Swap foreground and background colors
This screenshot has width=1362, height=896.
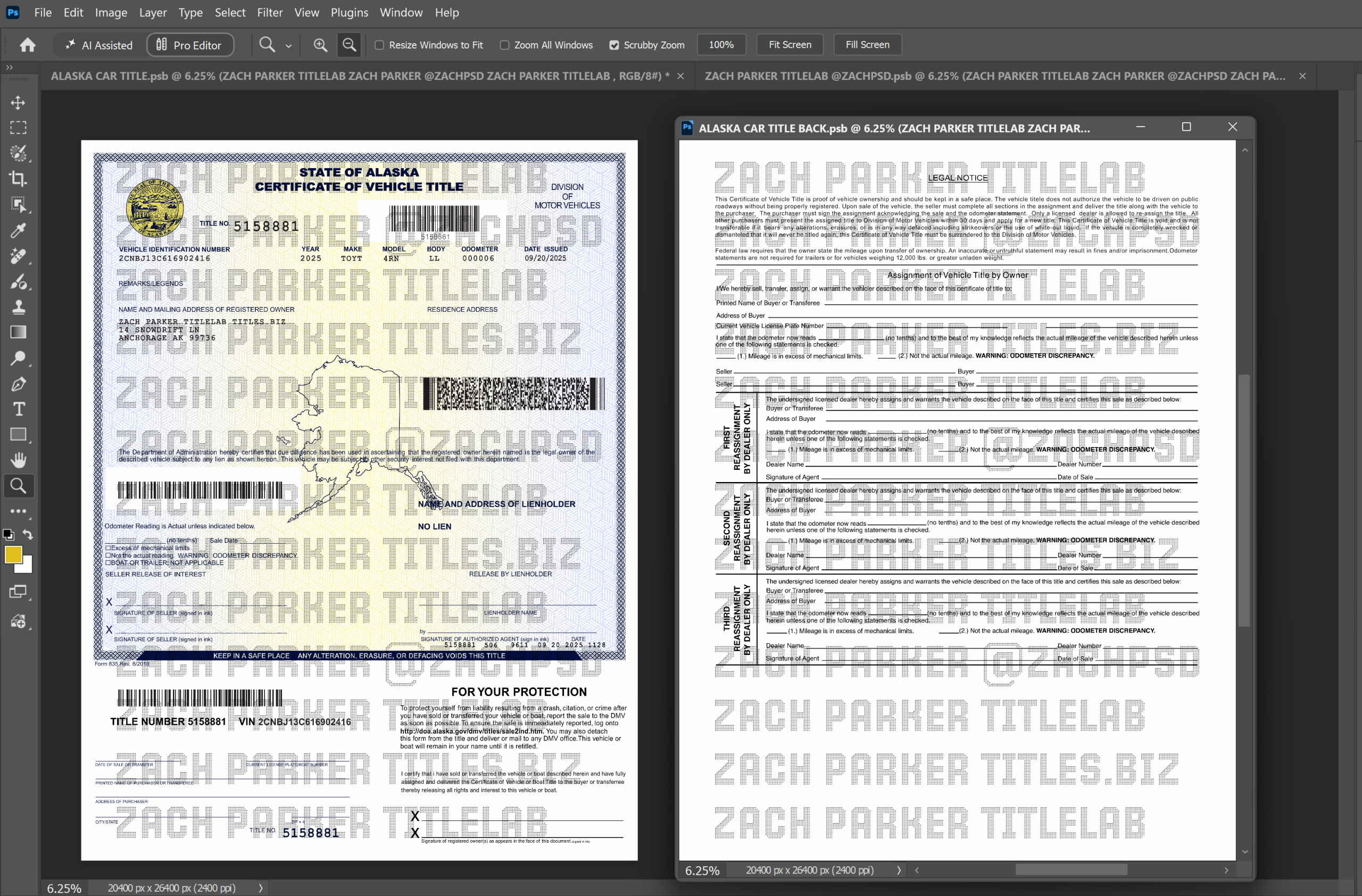tap(28, 534)
